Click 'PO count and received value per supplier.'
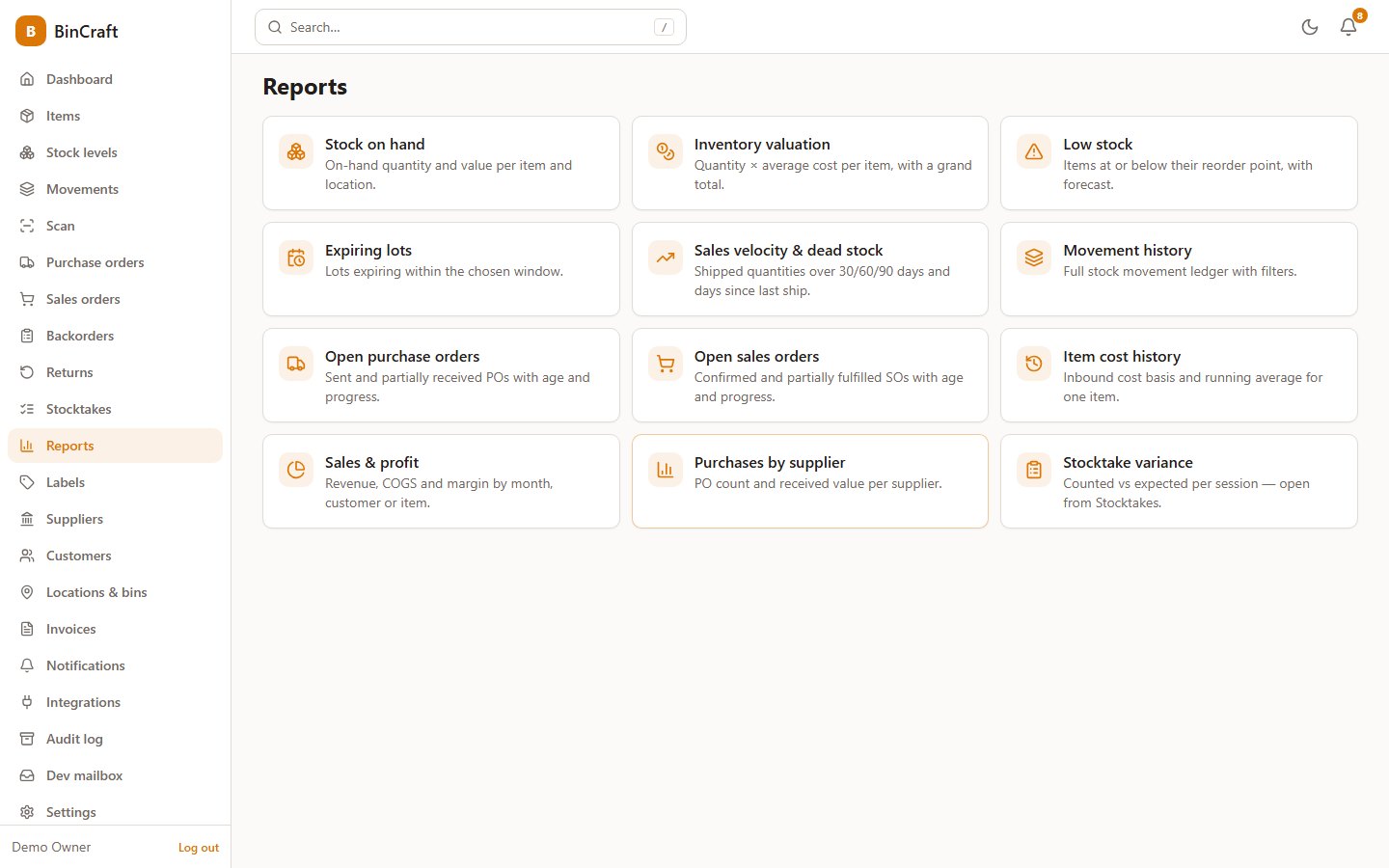The width and height of the screenshot is (1389, 868). (818, 484)
